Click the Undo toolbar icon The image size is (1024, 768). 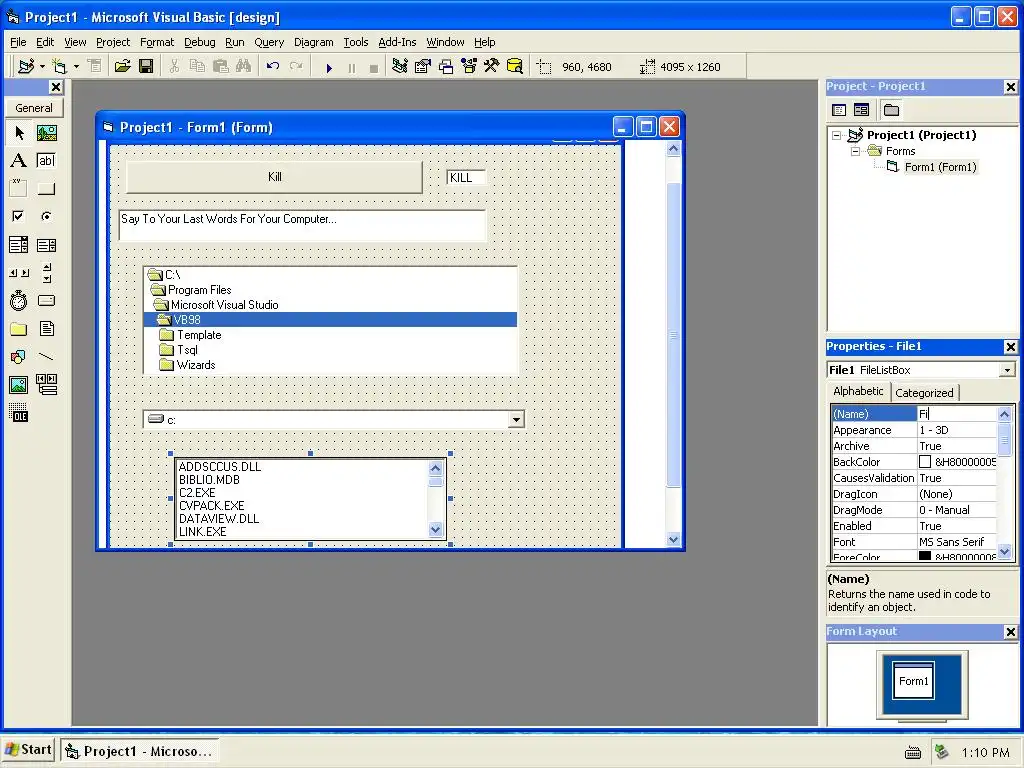pos(273,66)
